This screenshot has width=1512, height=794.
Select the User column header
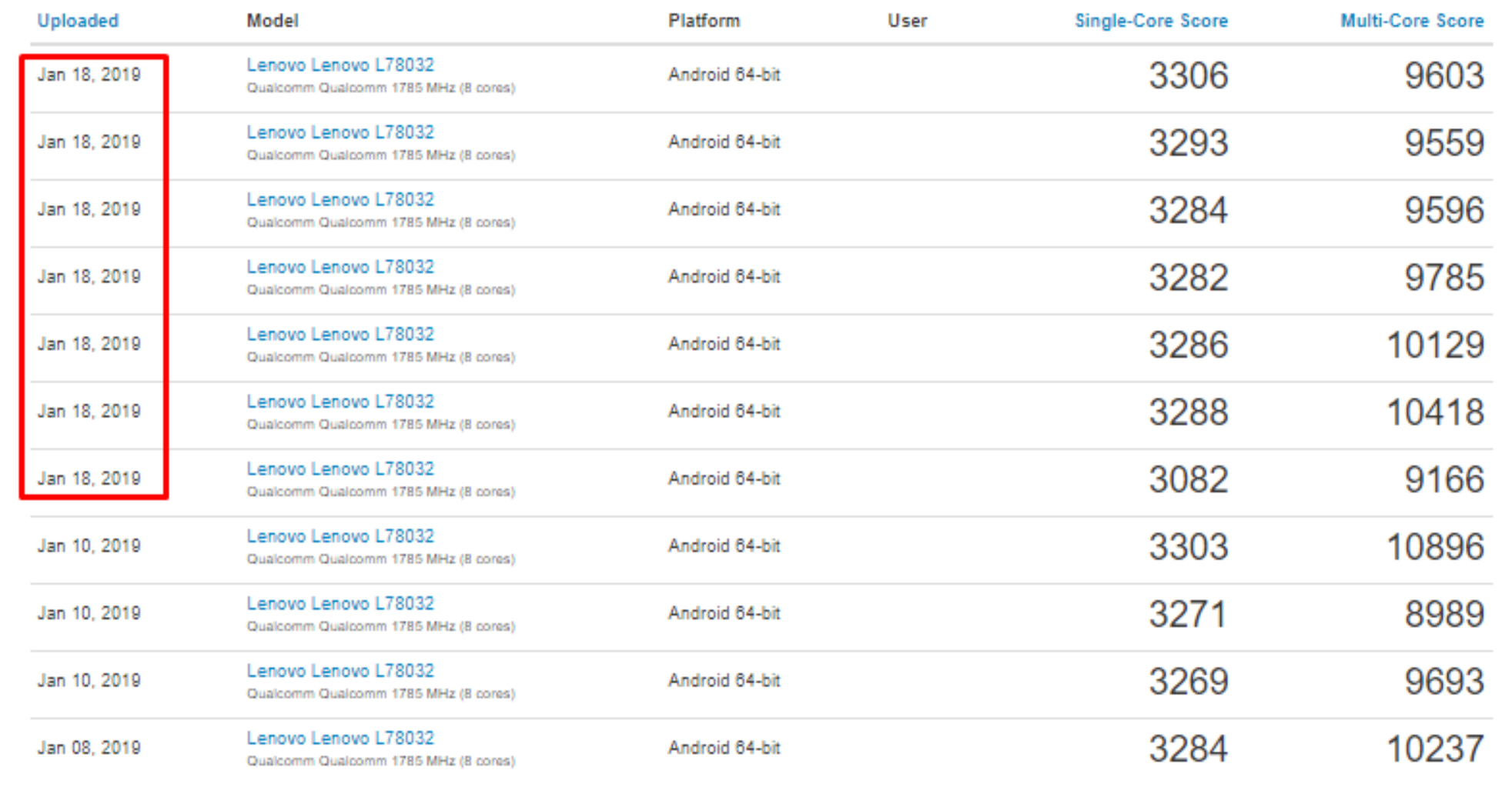point(907,21)
